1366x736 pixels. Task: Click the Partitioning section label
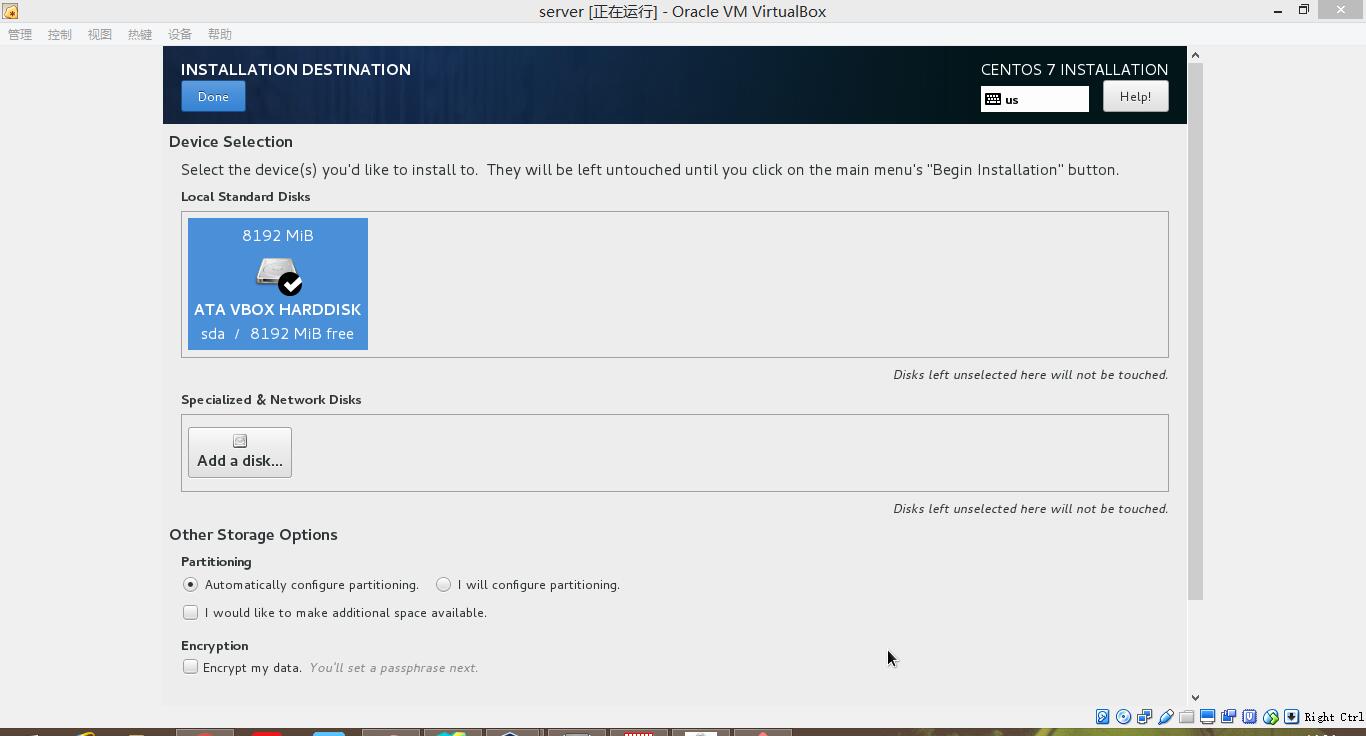tap(216, 562)
